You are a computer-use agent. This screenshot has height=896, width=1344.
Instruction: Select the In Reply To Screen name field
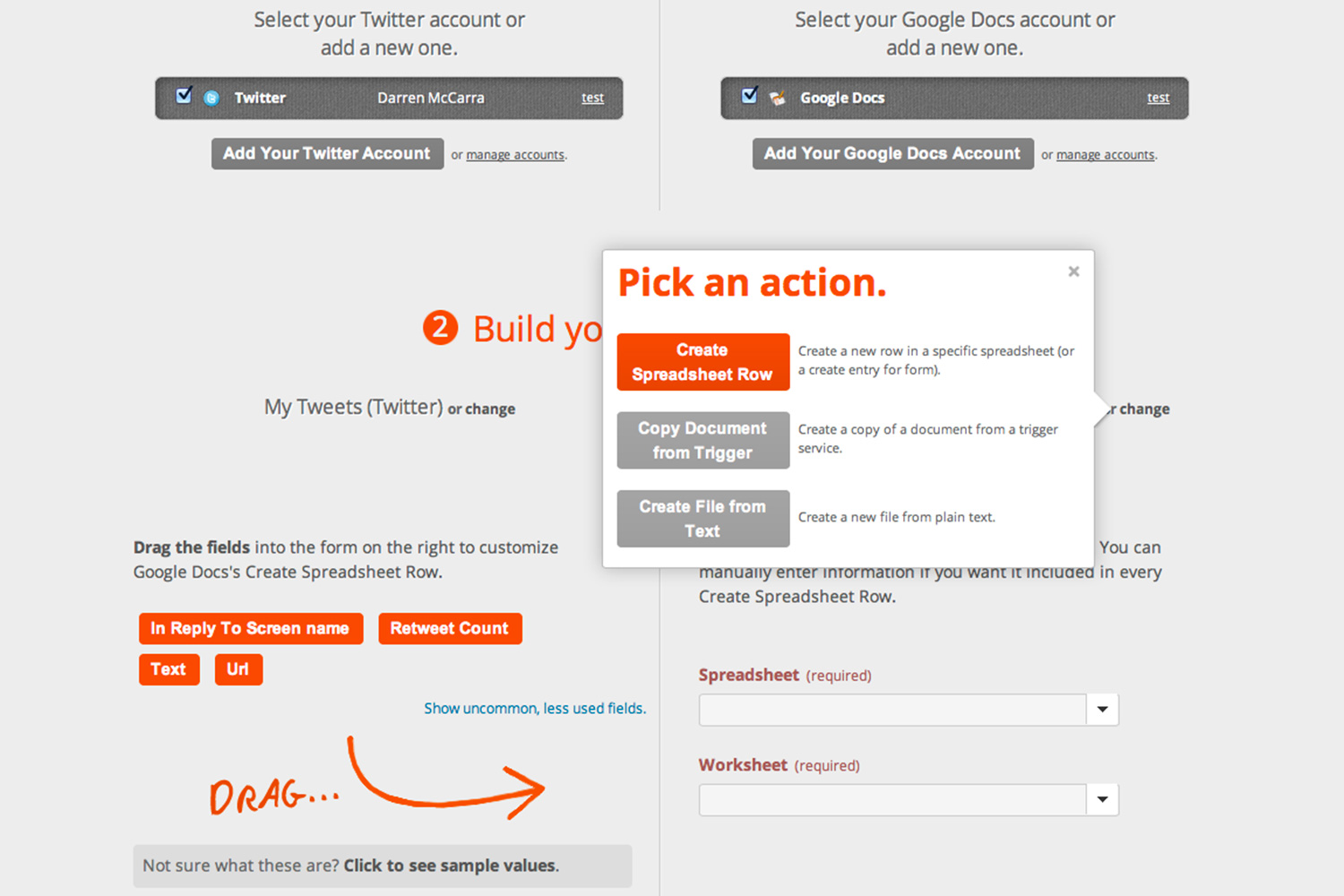pyautogui.click(x=250, y=628)
